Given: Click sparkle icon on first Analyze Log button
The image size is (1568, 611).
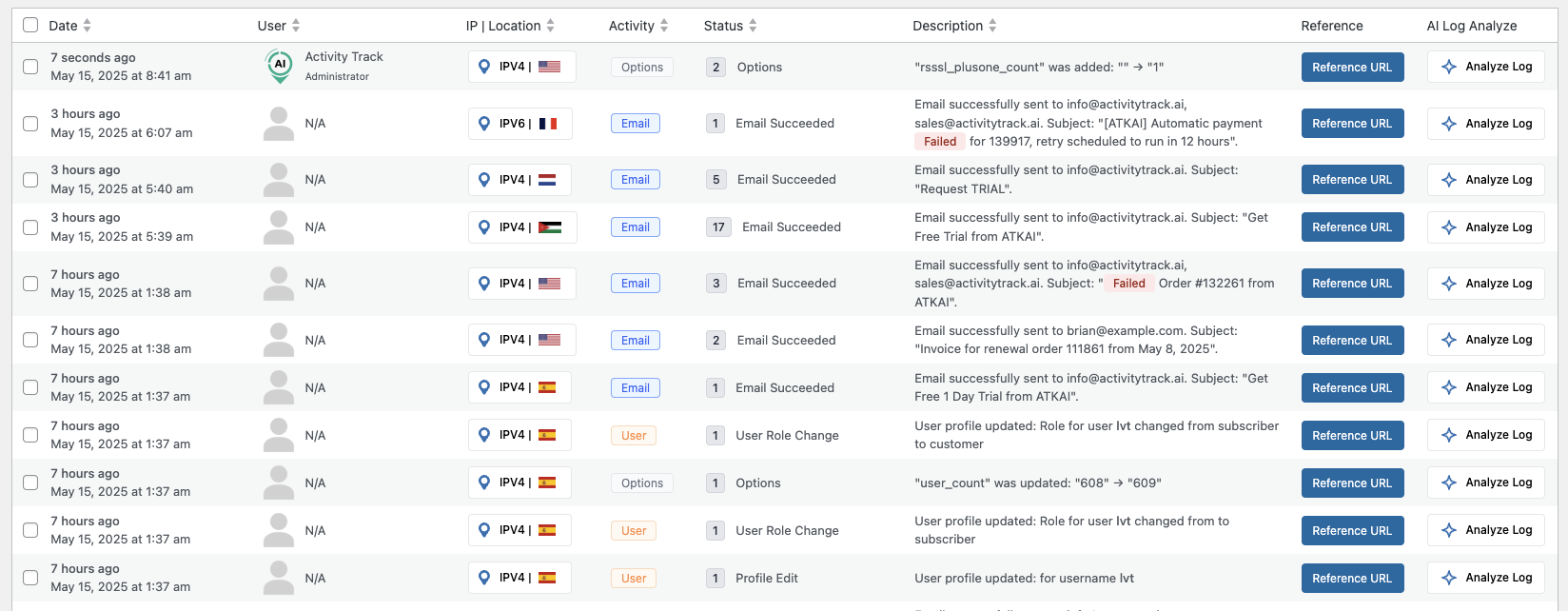Looking at the screenshot, I should [x=1449, y=67].
